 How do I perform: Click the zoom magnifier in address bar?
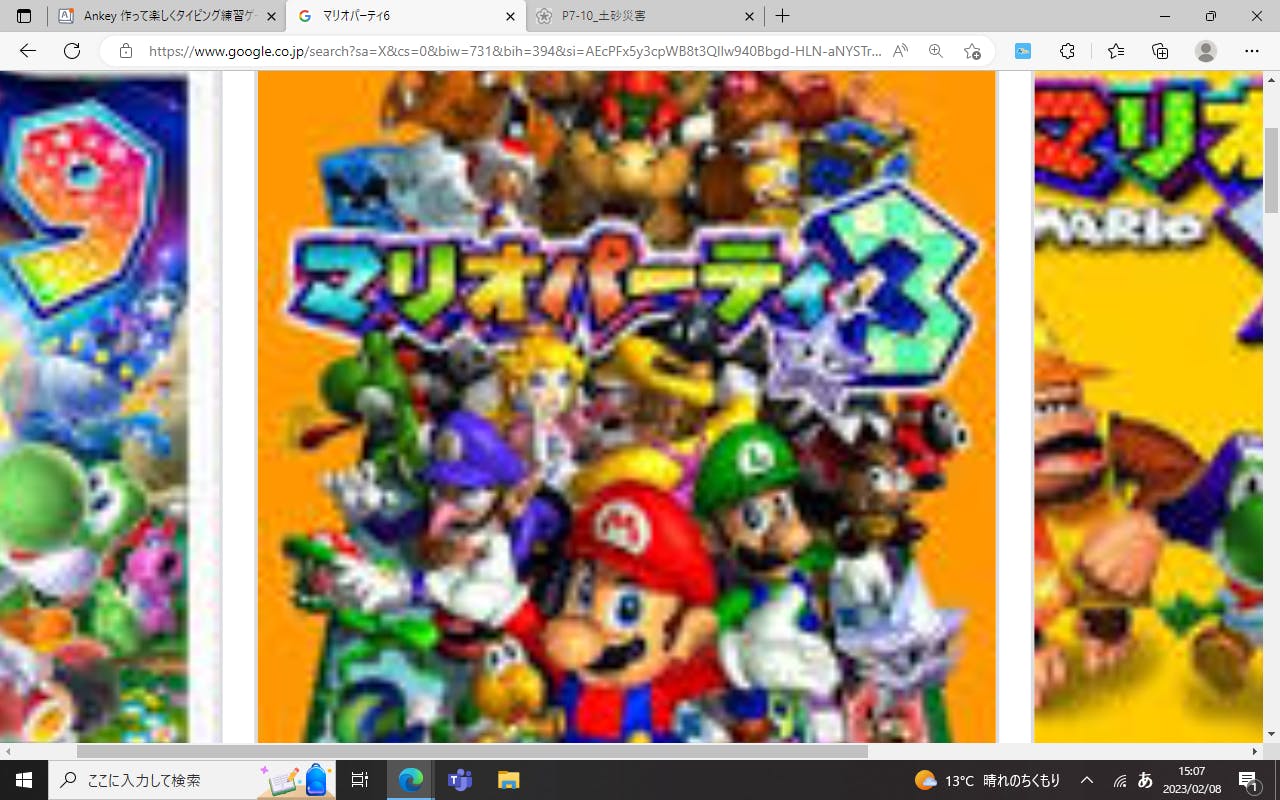[x=936, y=51]
